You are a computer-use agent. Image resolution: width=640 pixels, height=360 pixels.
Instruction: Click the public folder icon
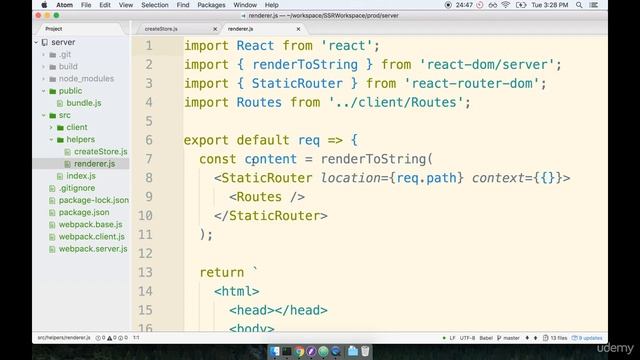(x=53, y=91)
